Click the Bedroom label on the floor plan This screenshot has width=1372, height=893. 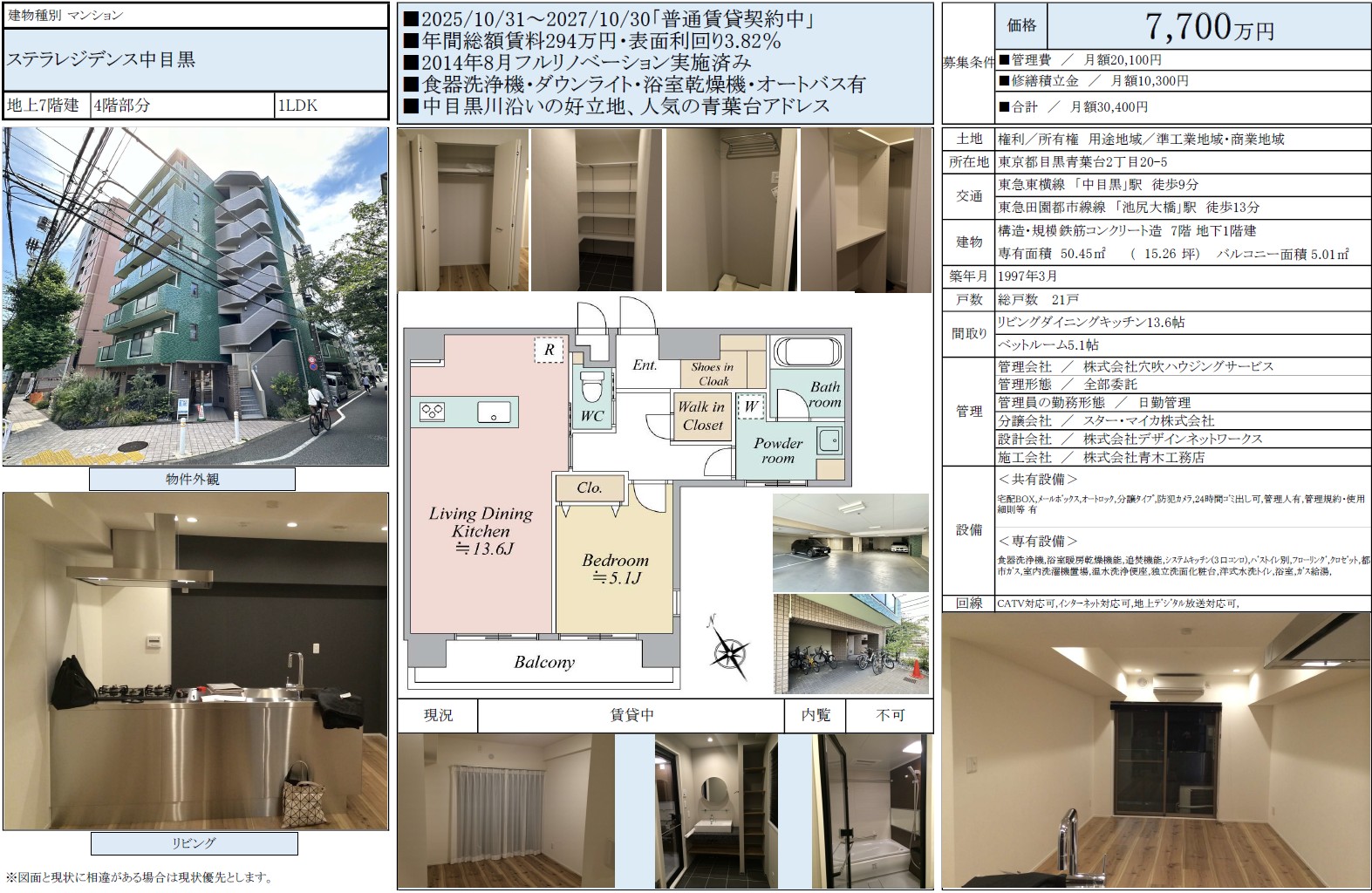pyautogui.click(x=615, y=561)
